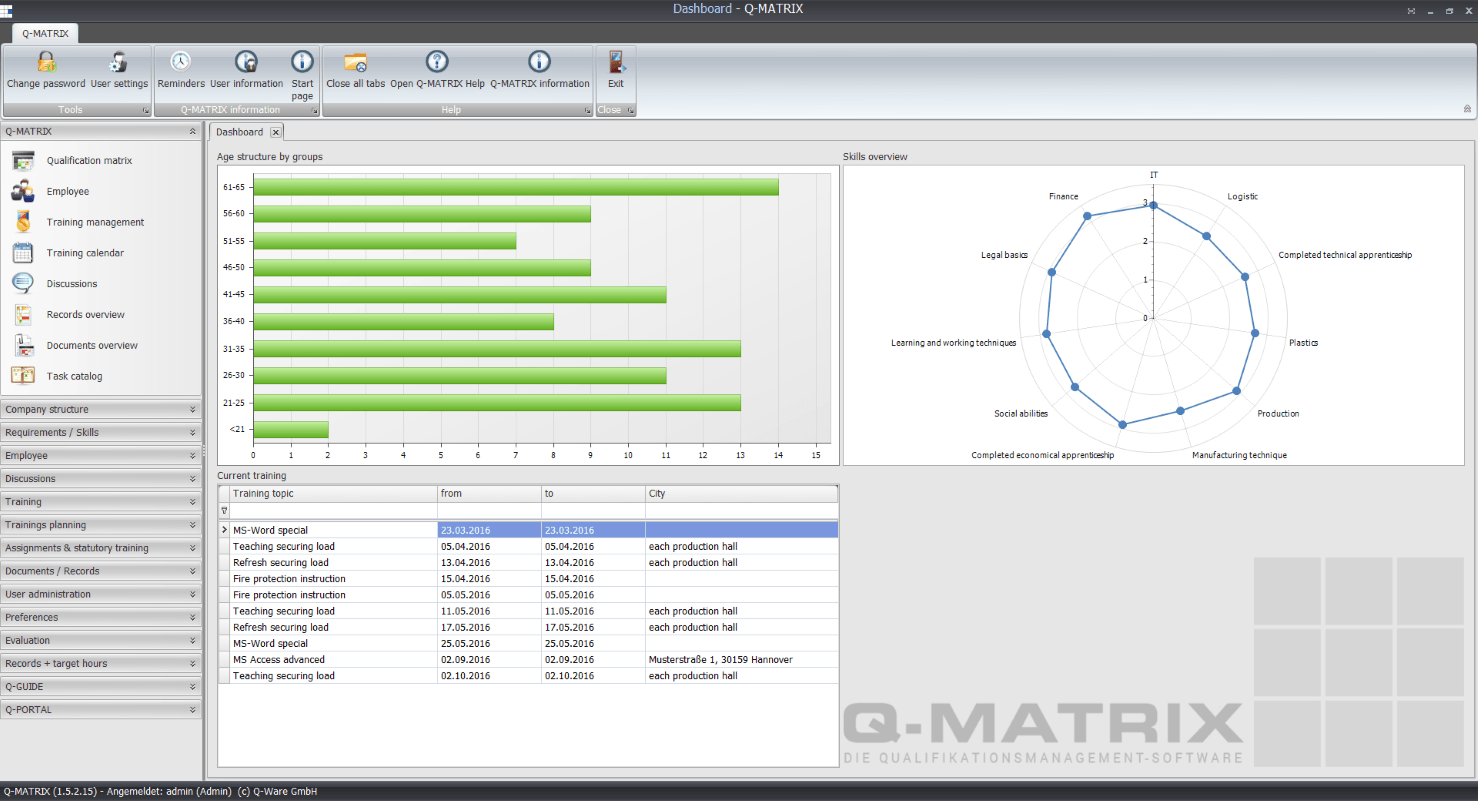Open the Task catalog sidebar item

[x=74, y=376]
